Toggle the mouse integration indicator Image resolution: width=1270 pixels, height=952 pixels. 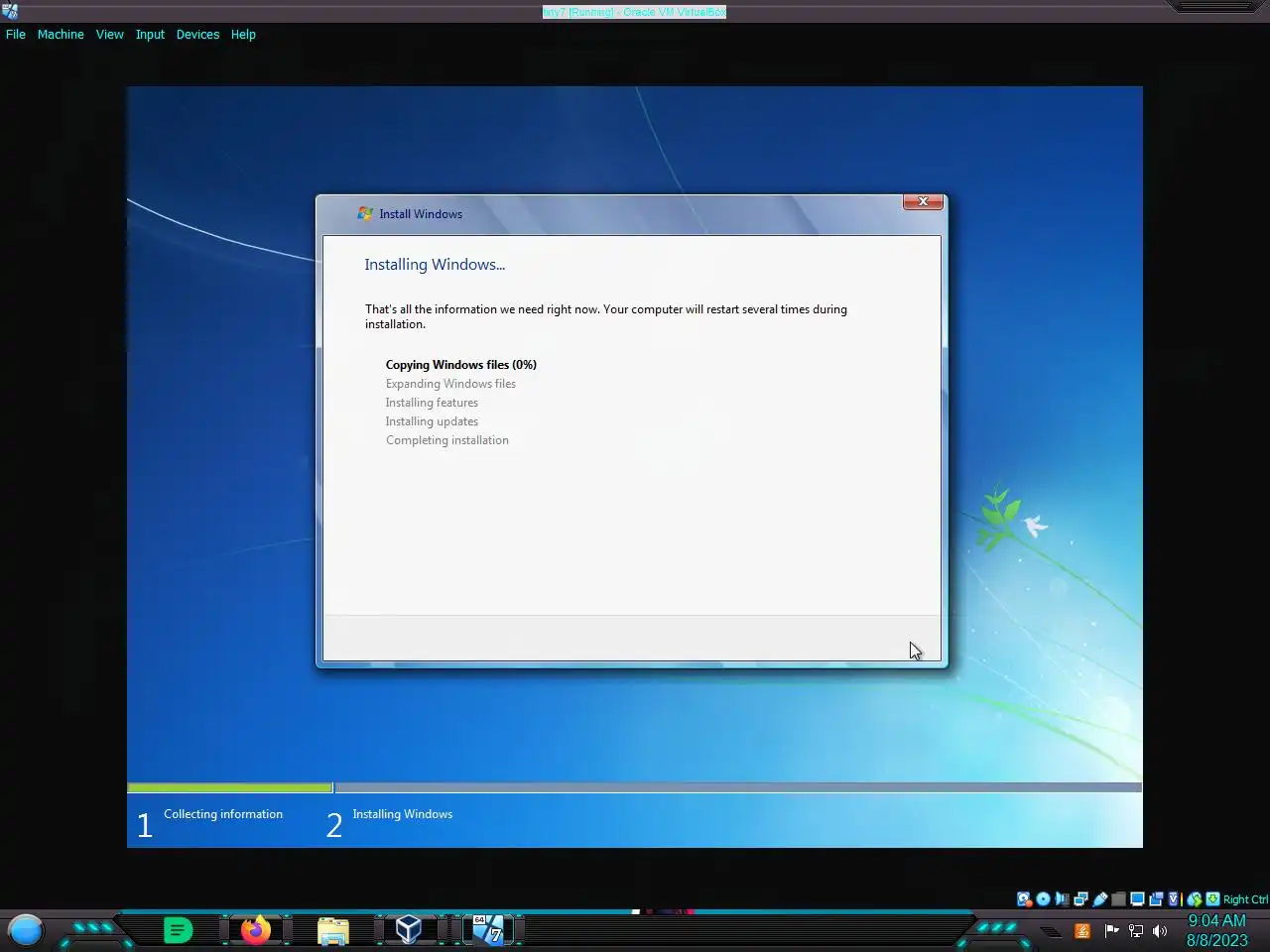(1195, 899)
